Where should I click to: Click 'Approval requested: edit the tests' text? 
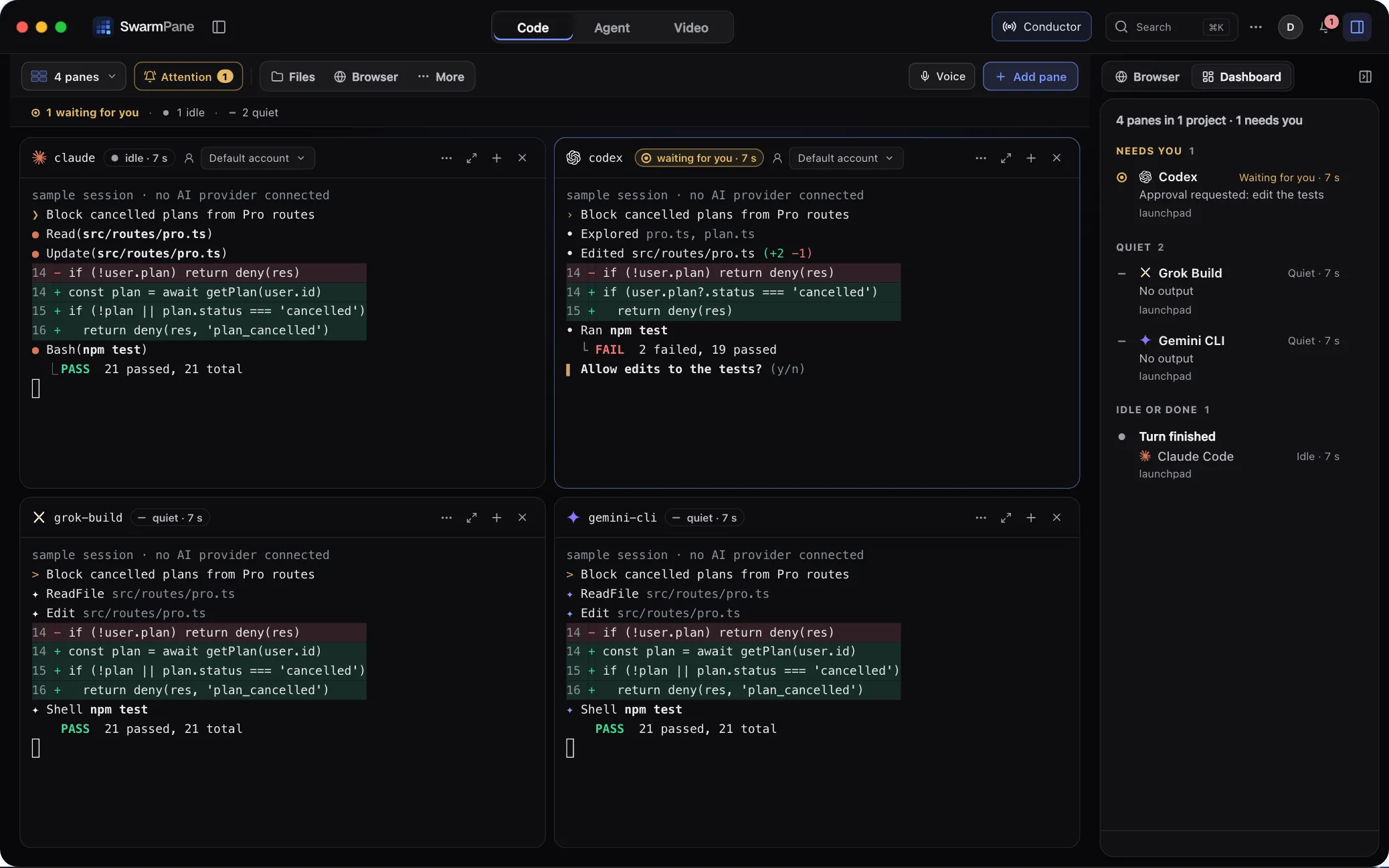coord(1231,195)
